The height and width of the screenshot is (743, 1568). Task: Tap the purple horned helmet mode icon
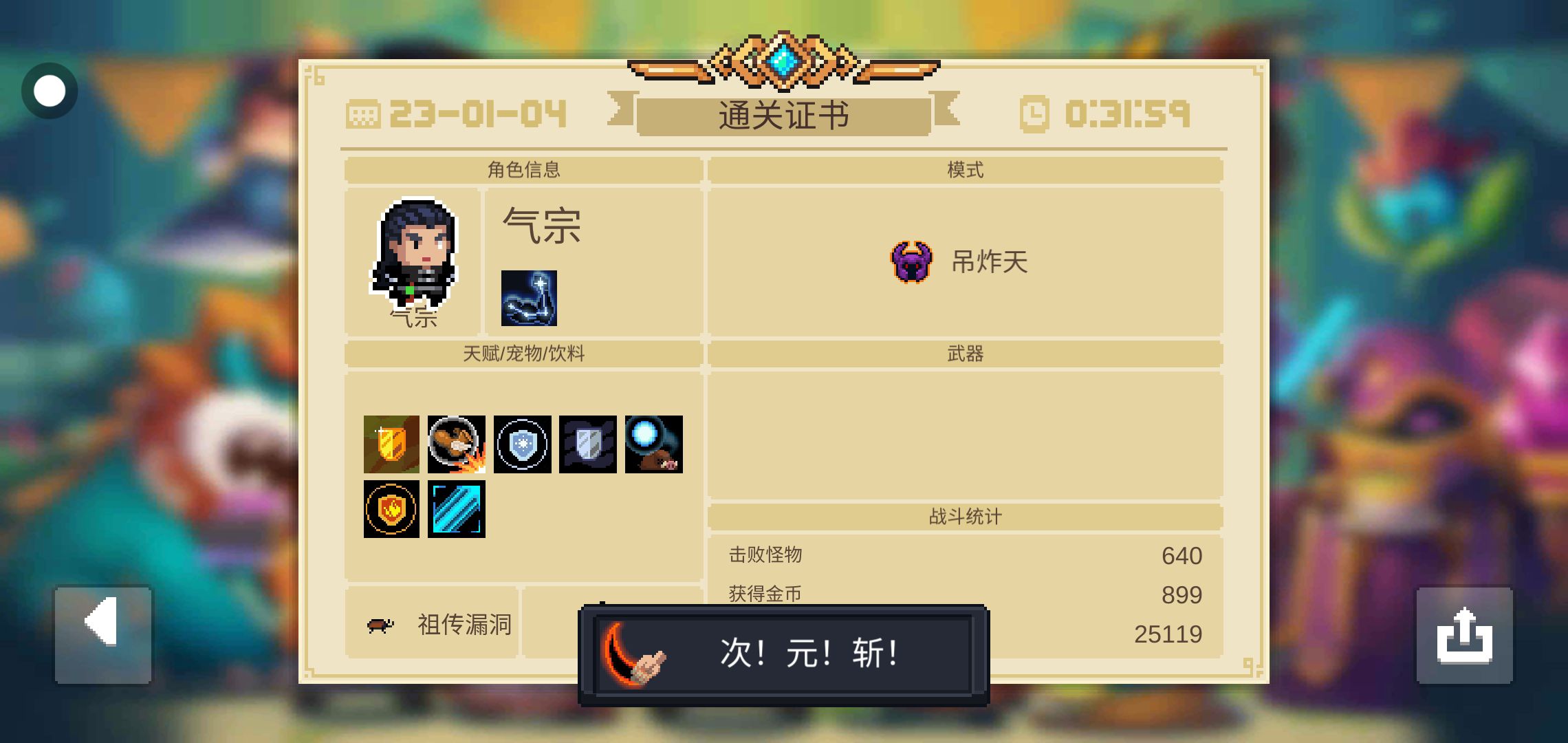pyautogui.click(x=911, y=262)
